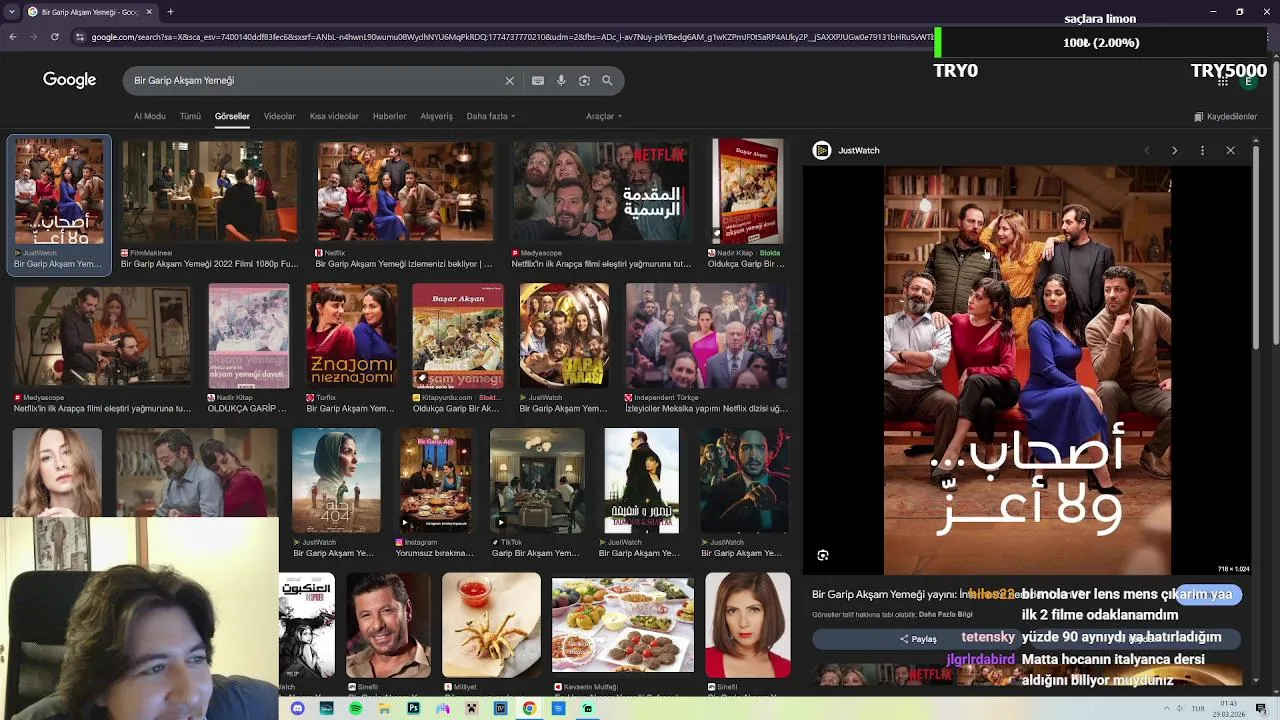Expand the Daha fazla dropdown

(491, 116)
